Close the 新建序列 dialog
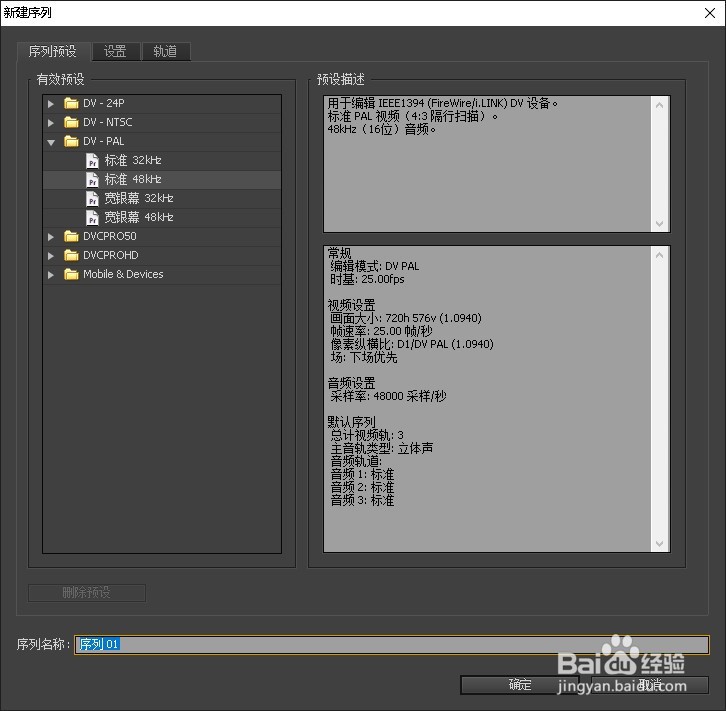 pos(710,13)
